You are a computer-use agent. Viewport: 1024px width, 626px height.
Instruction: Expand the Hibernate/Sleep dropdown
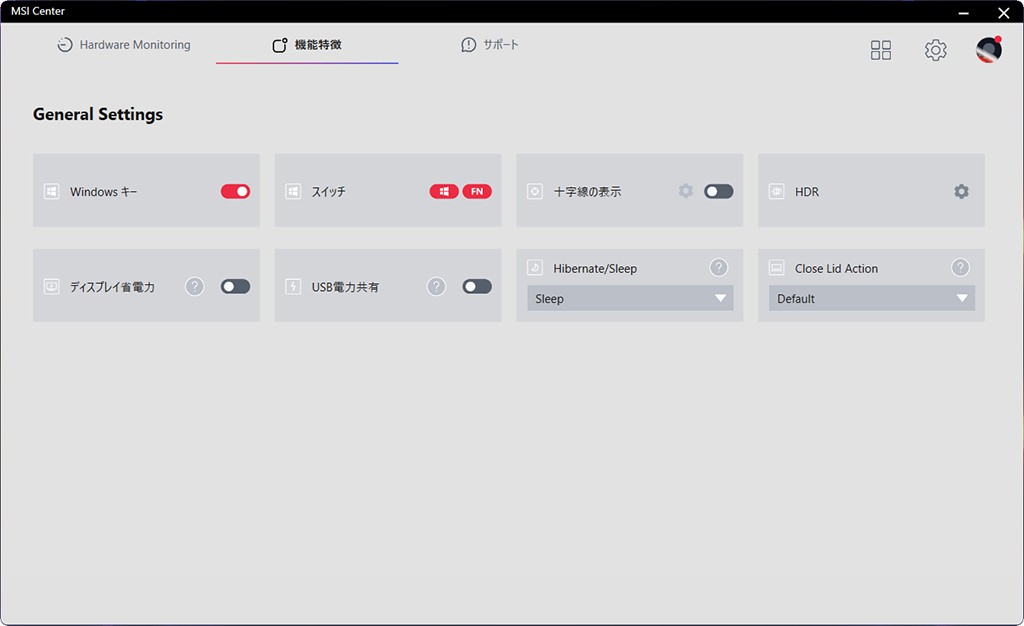click(630, 298)
